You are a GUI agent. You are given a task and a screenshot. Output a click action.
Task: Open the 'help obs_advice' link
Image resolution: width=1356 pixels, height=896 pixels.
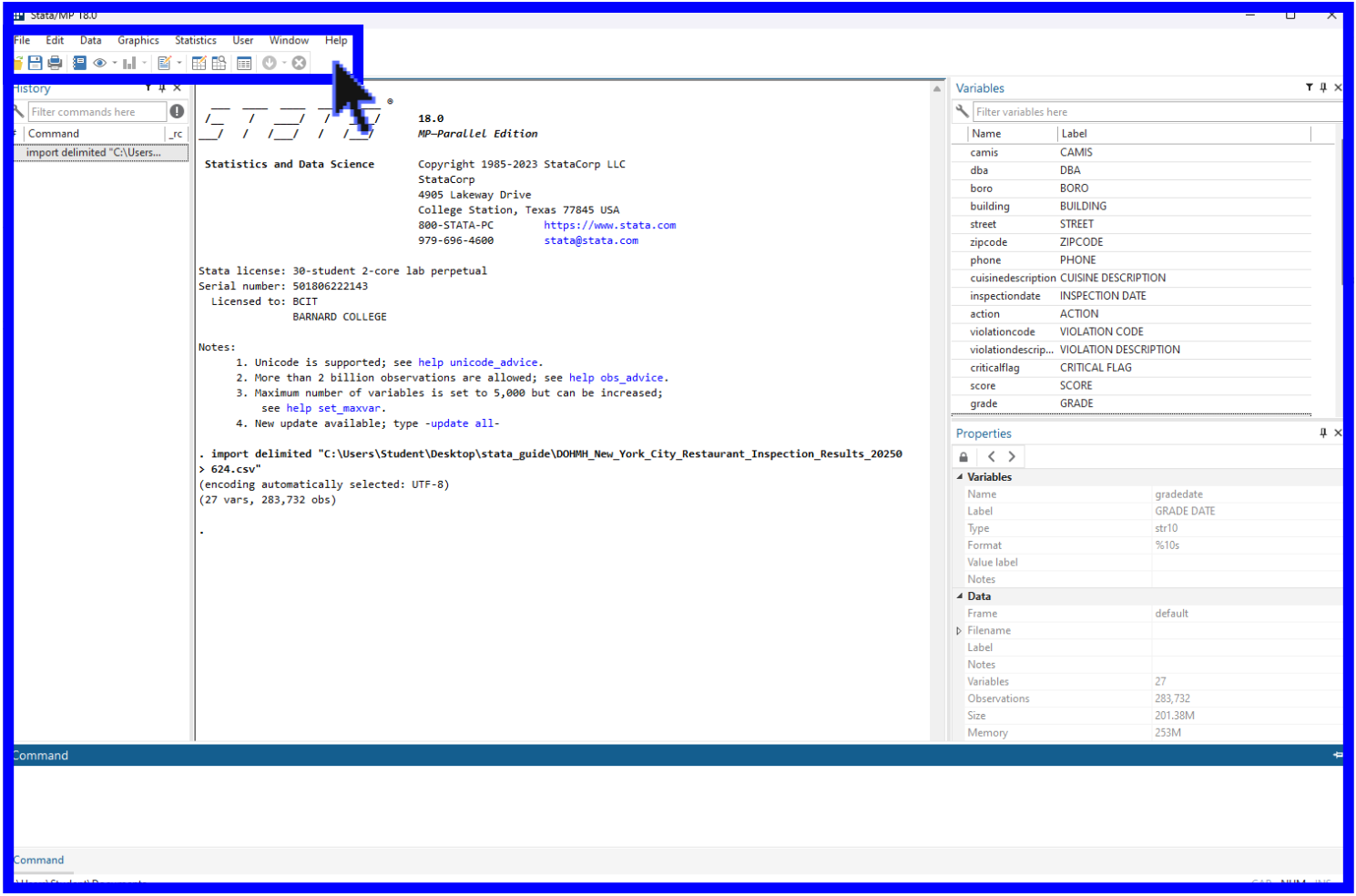617,378
